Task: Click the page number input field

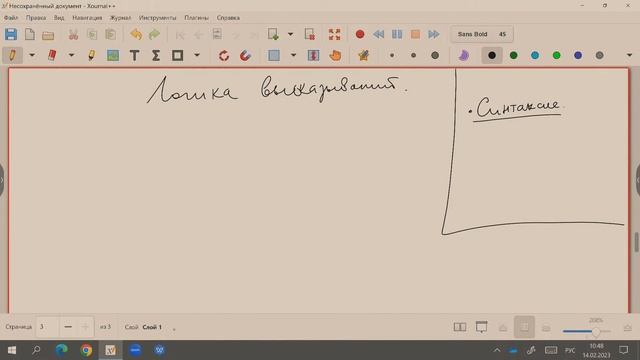Action: coord(47,327)
